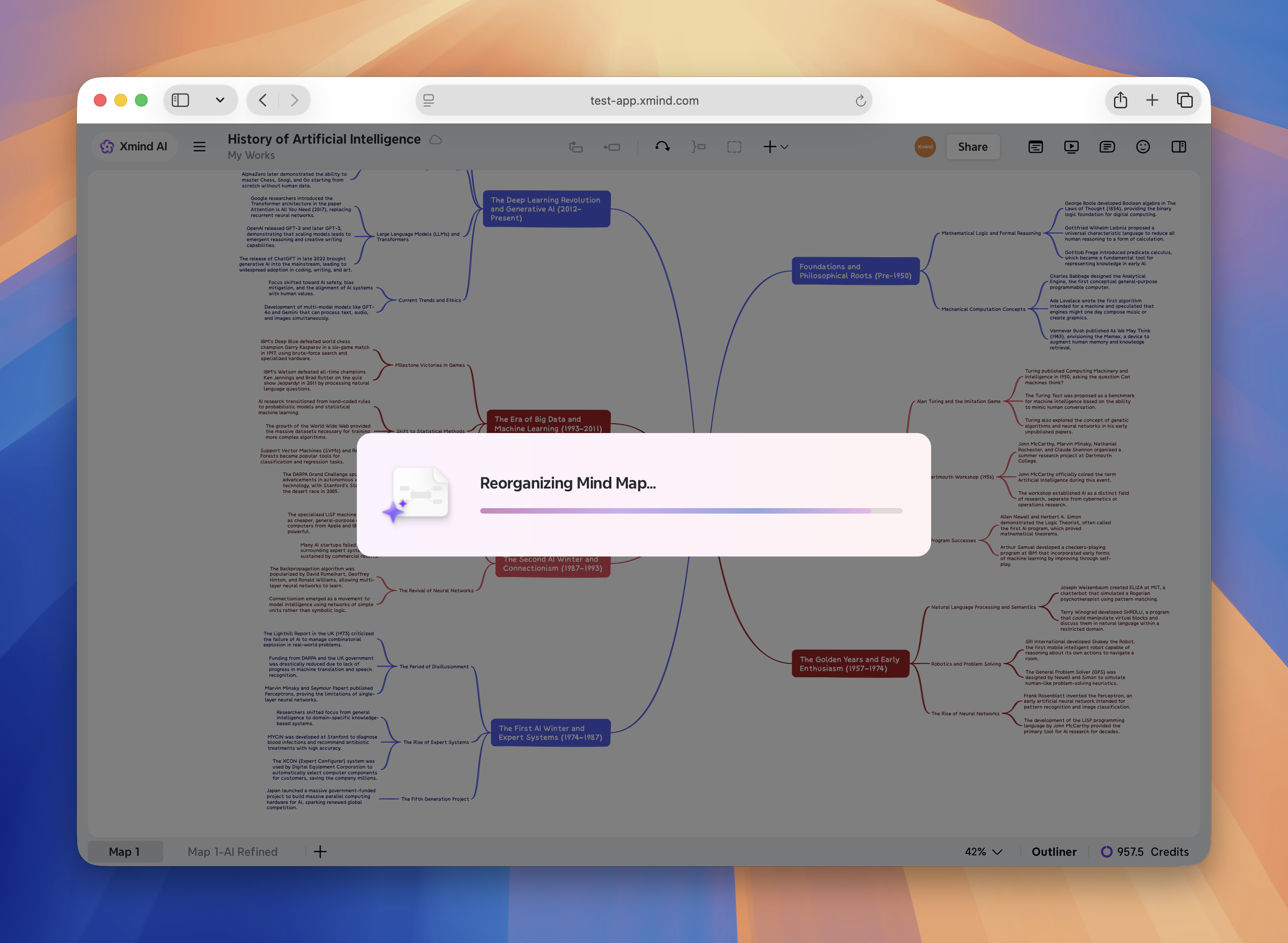Screen dimensions: 1288x943
Task: Toggle the right format sidebar
Action: click(1179, 147)
